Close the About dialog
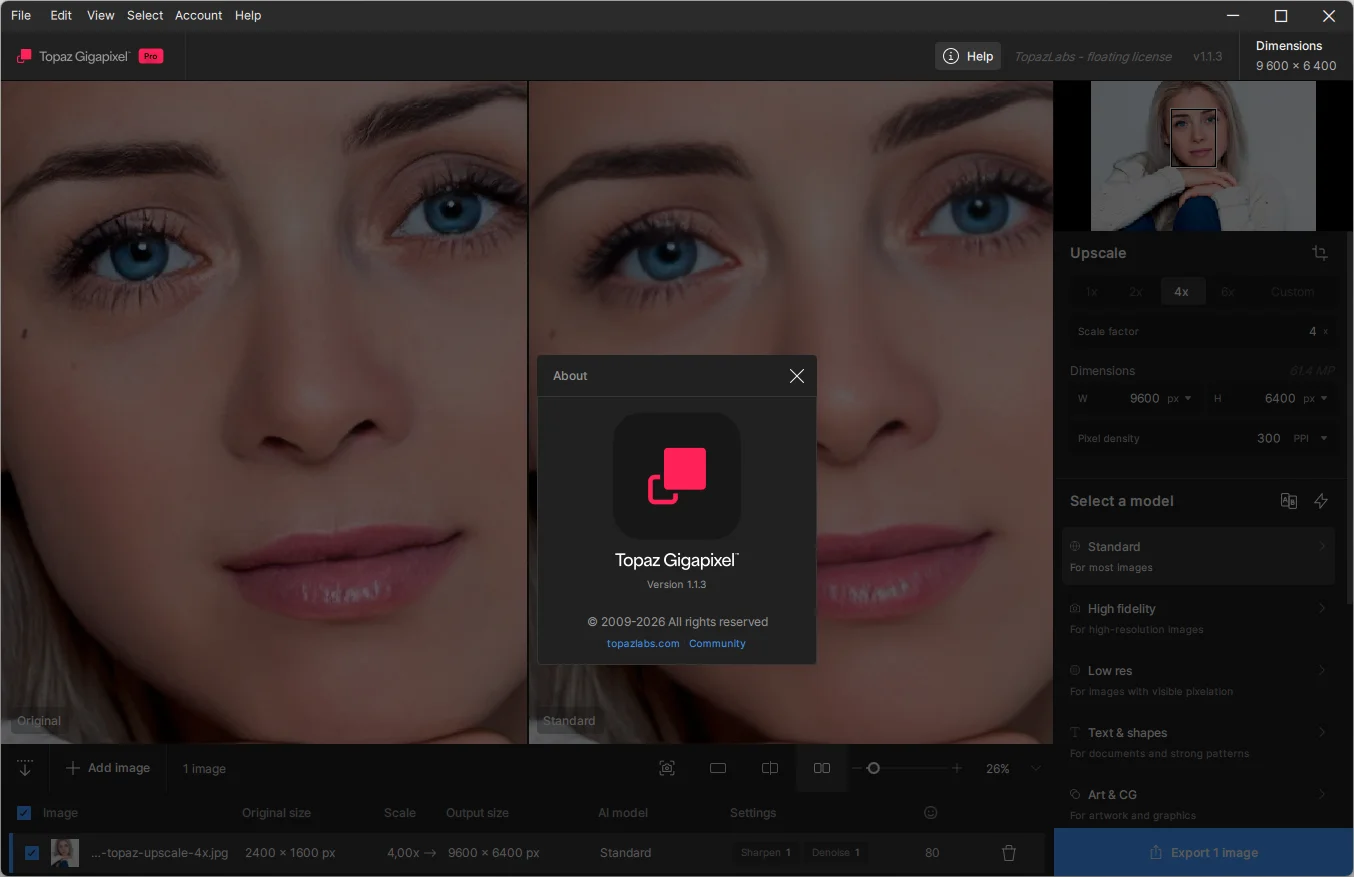This screenshot has width=1354, height=877. tap(796, 376)
